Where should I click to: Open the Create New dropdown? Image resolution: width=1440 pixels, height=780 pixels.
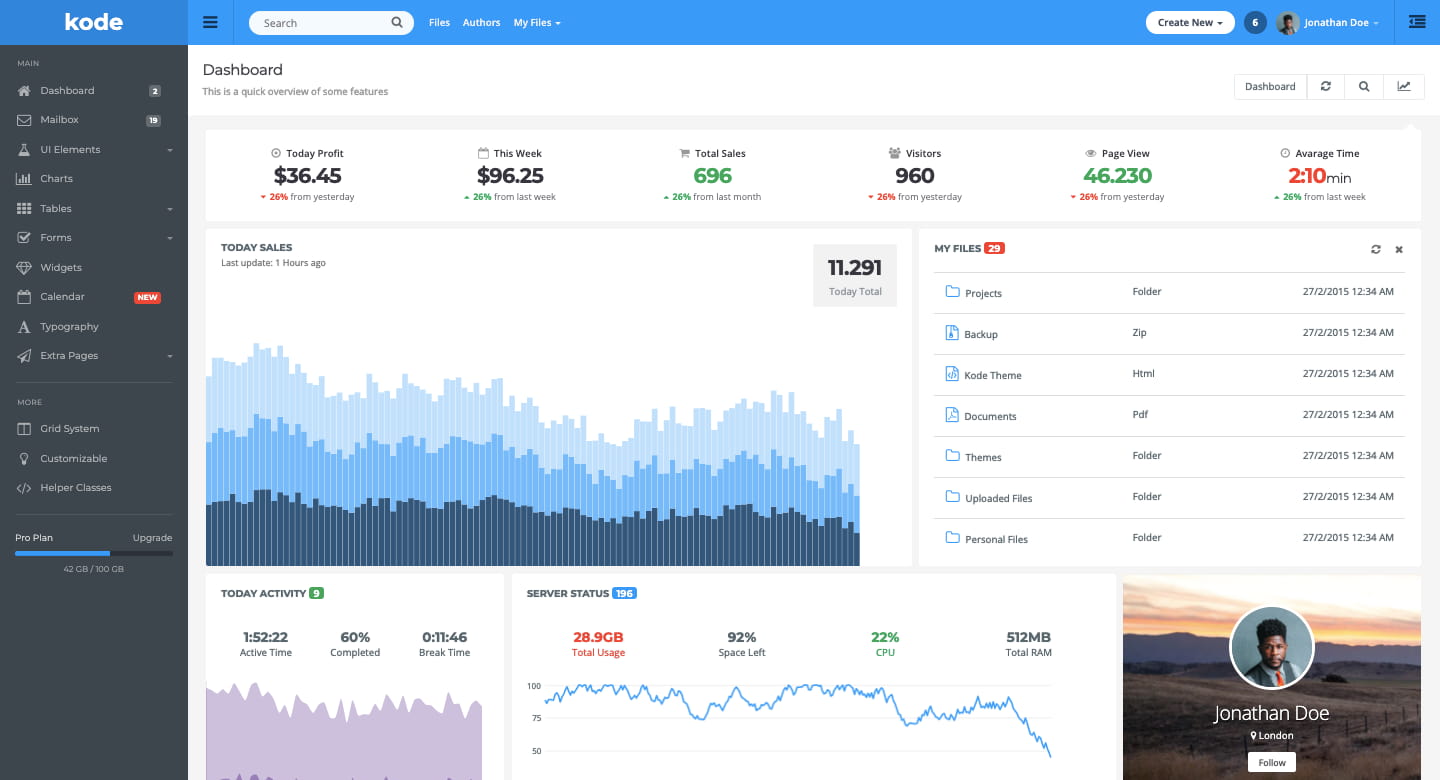1189,22
